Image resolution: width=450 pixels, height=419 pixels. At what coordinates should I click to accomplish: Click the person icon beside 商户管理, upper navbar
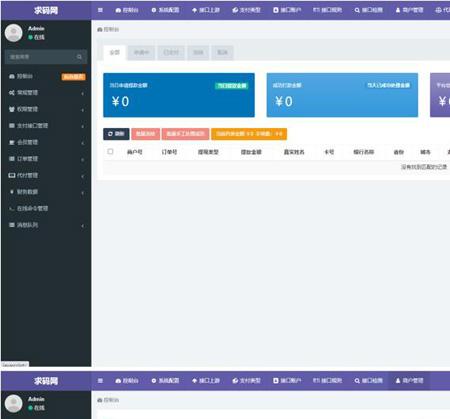(x=398, y=10)
